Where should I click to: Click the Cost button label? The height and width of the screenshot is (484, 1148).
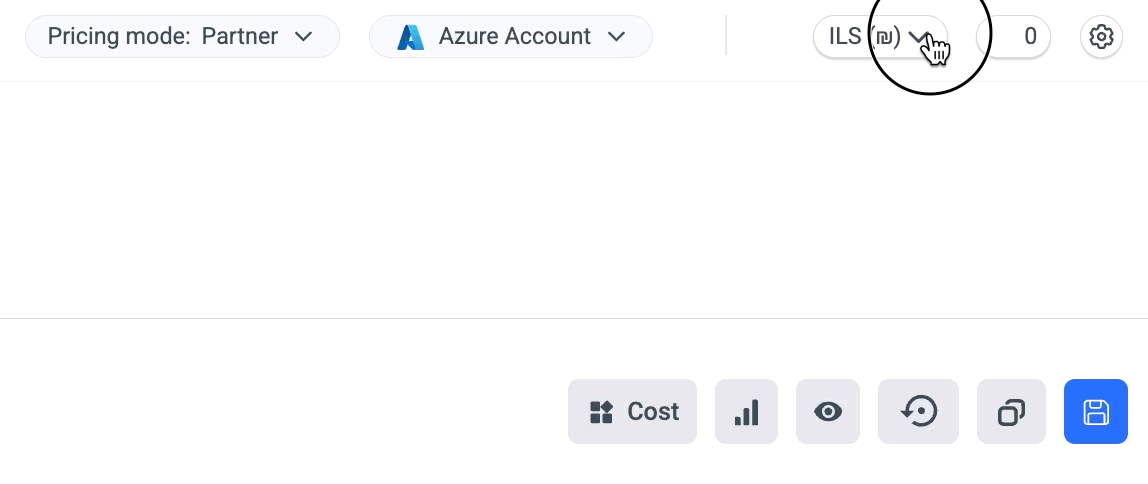click(x=653, y=412)
